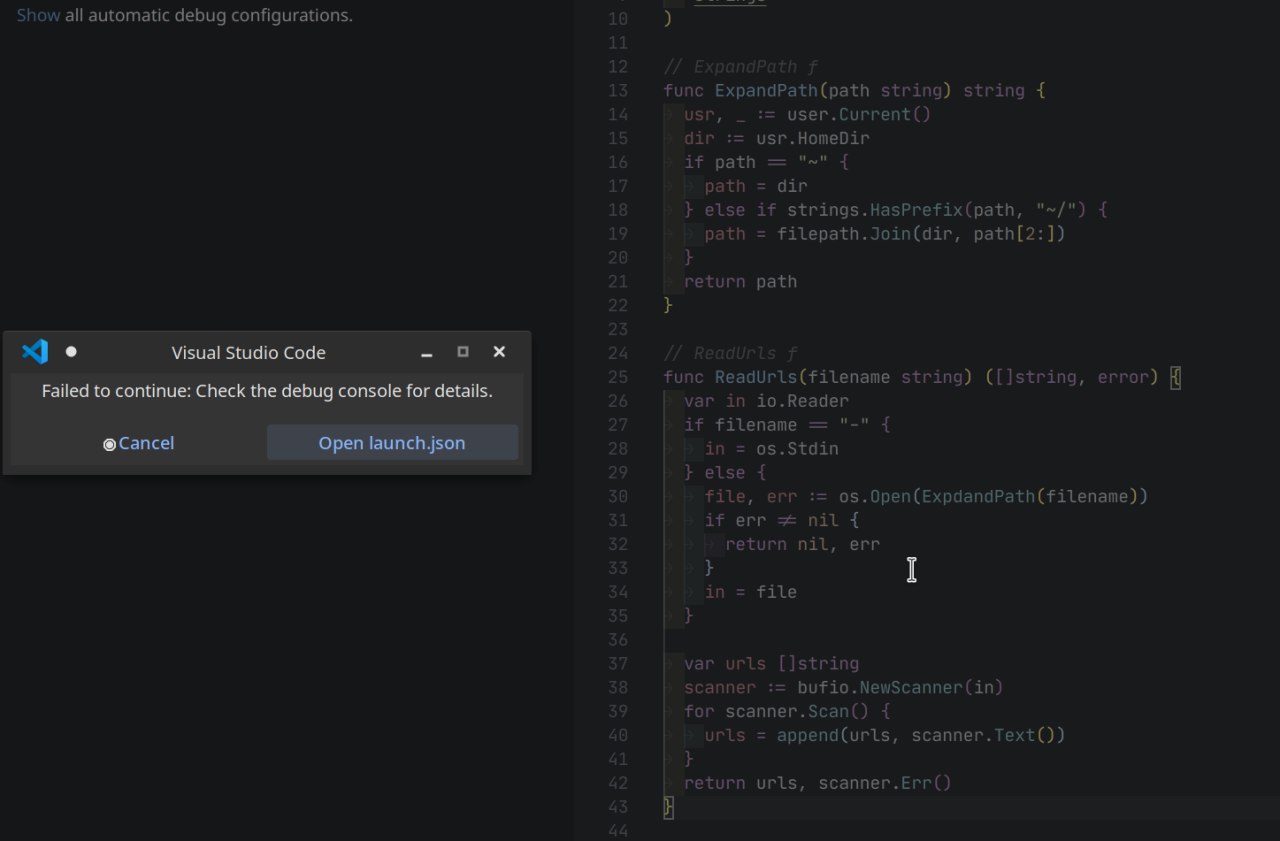Click 'append' call on line 40
Viewport: 1280px width, 841px height.
[807, 736]
